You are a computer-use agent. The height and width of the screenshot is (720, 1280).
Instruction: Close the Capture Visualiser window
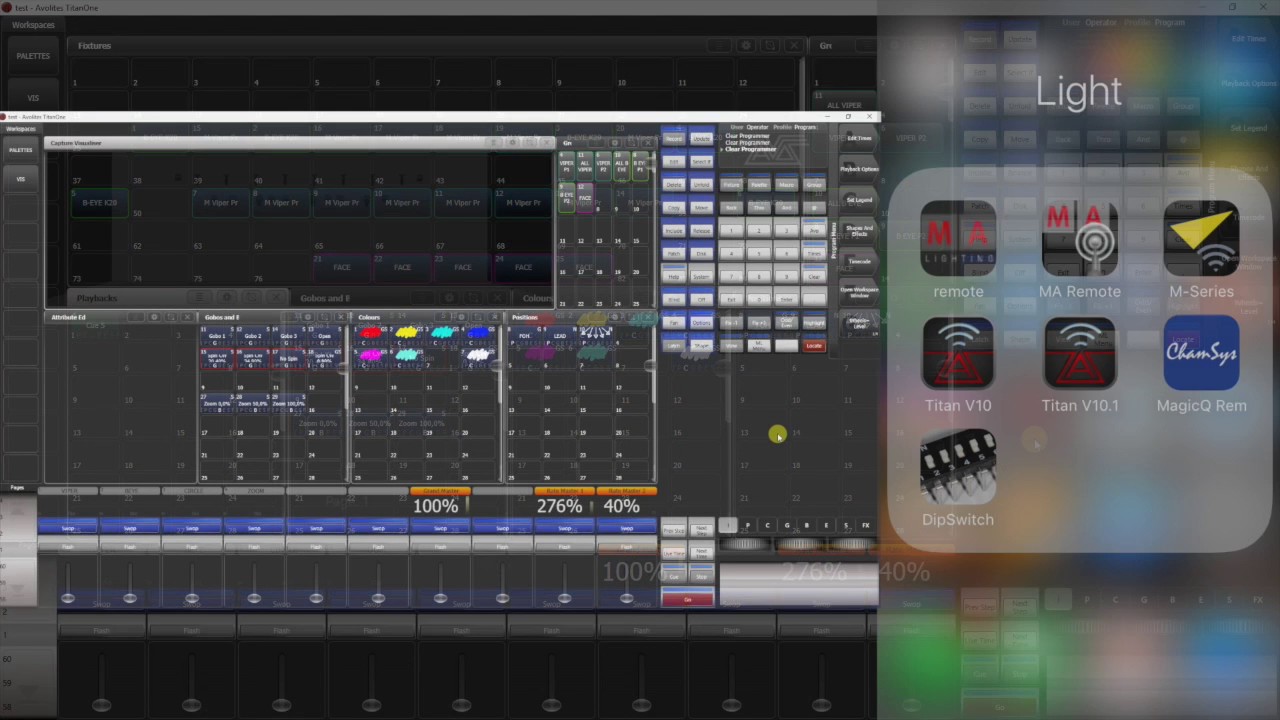(x=547, y=142)
